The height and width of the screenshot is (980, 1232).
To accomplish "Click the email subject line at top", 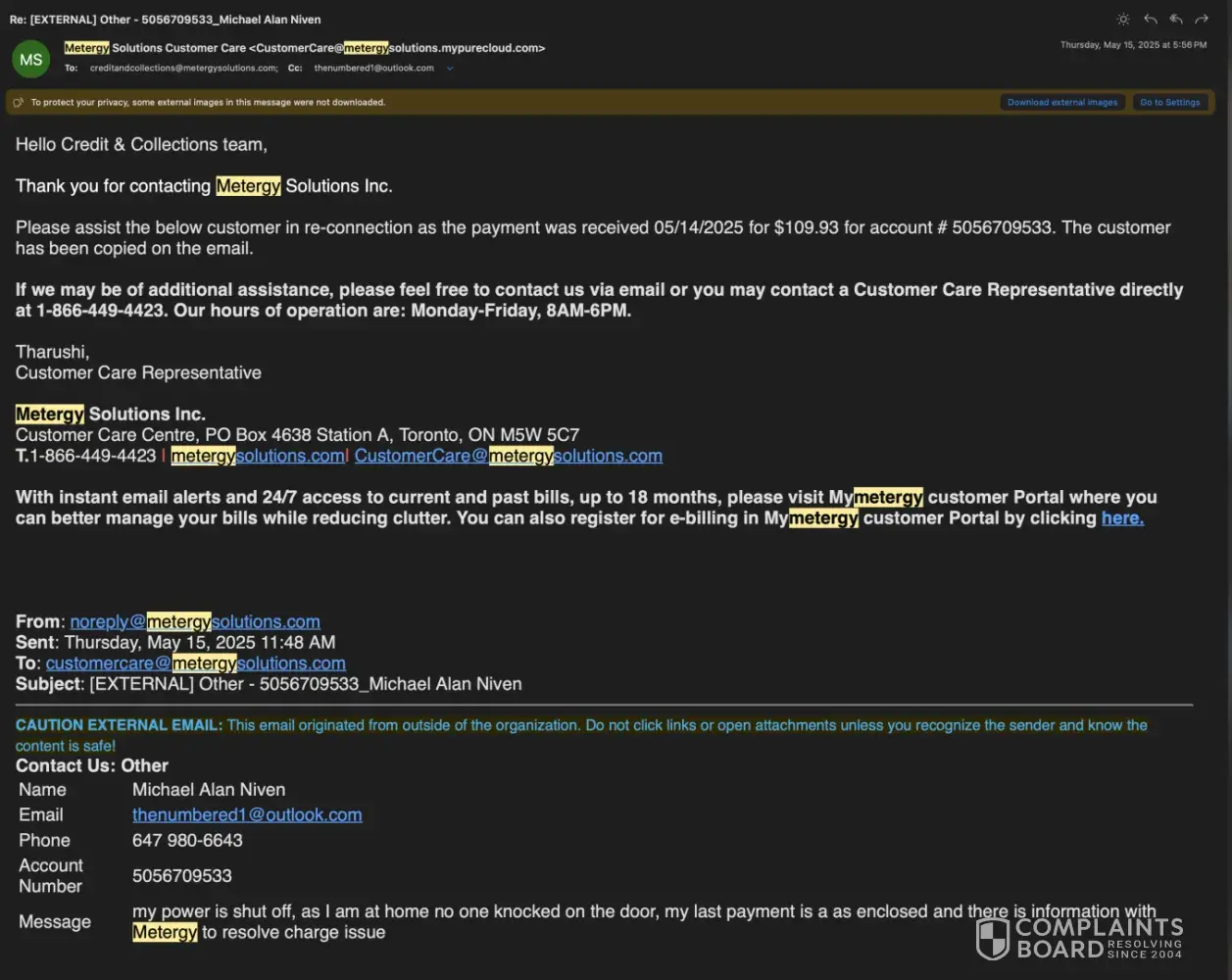I will click(166, 20).
